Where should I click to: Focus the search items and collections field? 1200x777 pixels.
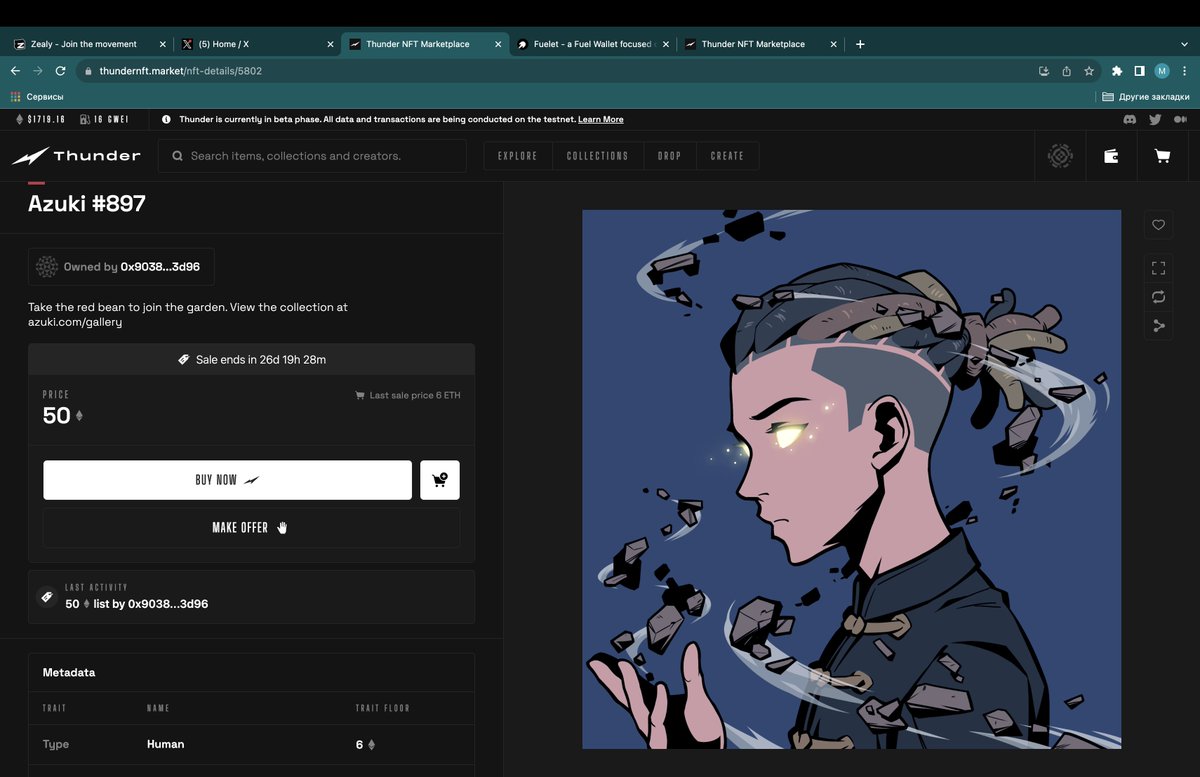point(312,156)
